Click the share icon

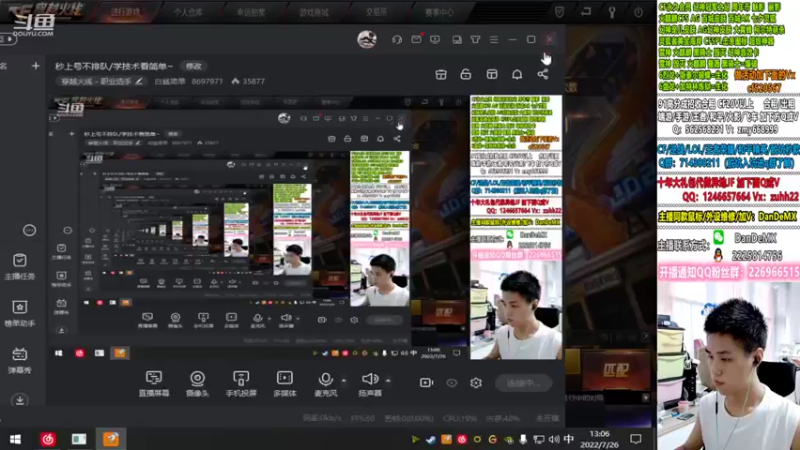tap(542, 74)
